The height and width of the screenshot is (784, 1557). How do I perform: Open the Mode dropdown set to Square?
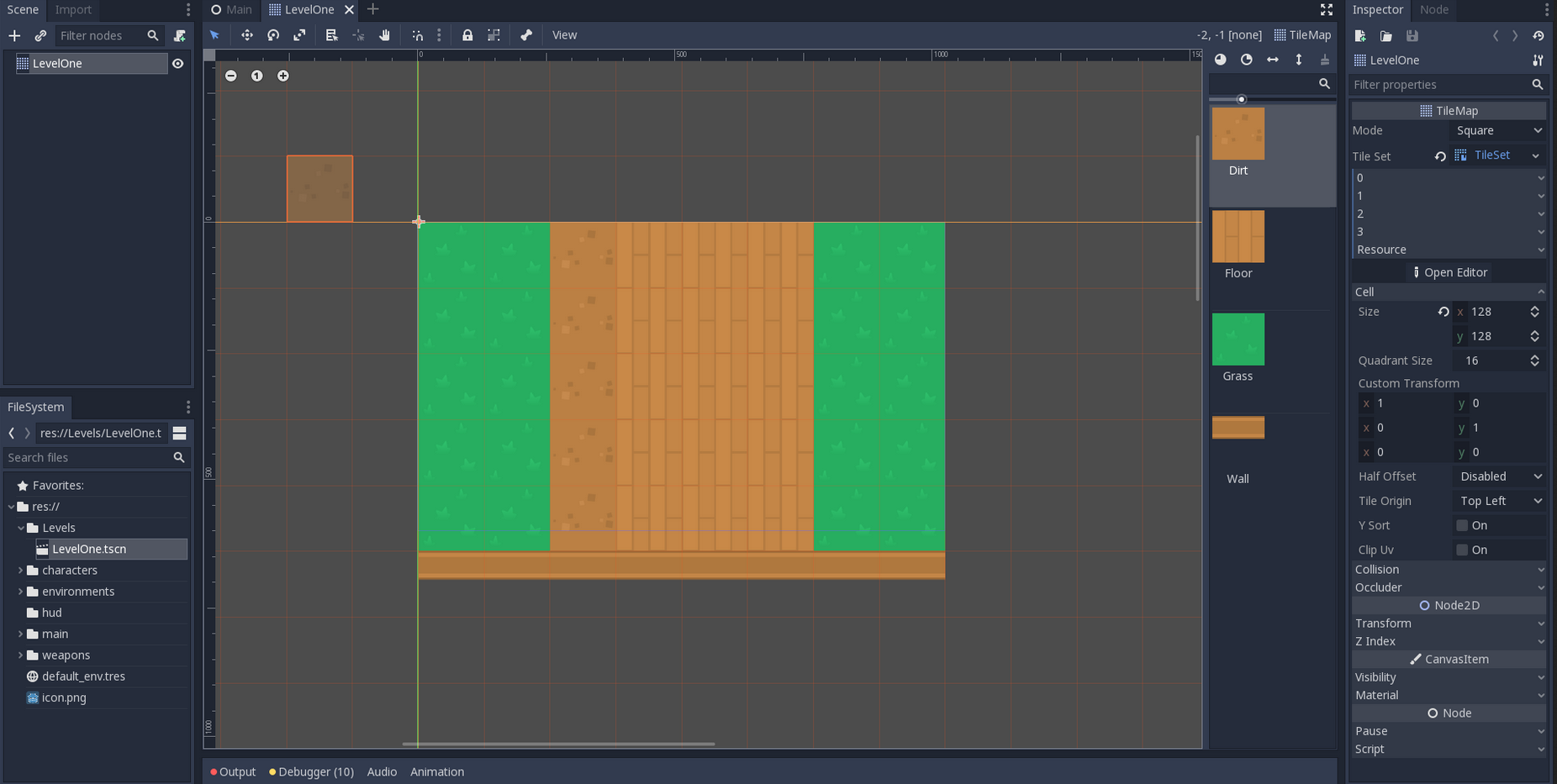[x=1498, y=130]
